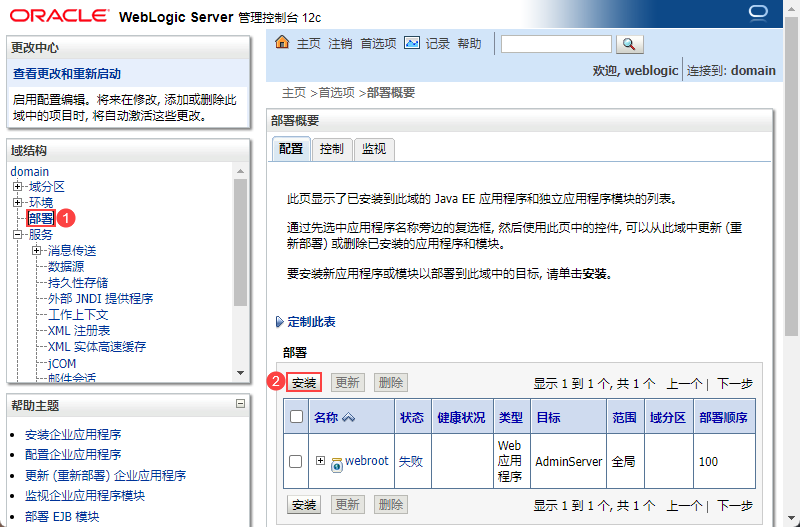The width and height of the screenshot is (800, 527).
Task: Click the top 安装 button
Action: coord(304,383)
